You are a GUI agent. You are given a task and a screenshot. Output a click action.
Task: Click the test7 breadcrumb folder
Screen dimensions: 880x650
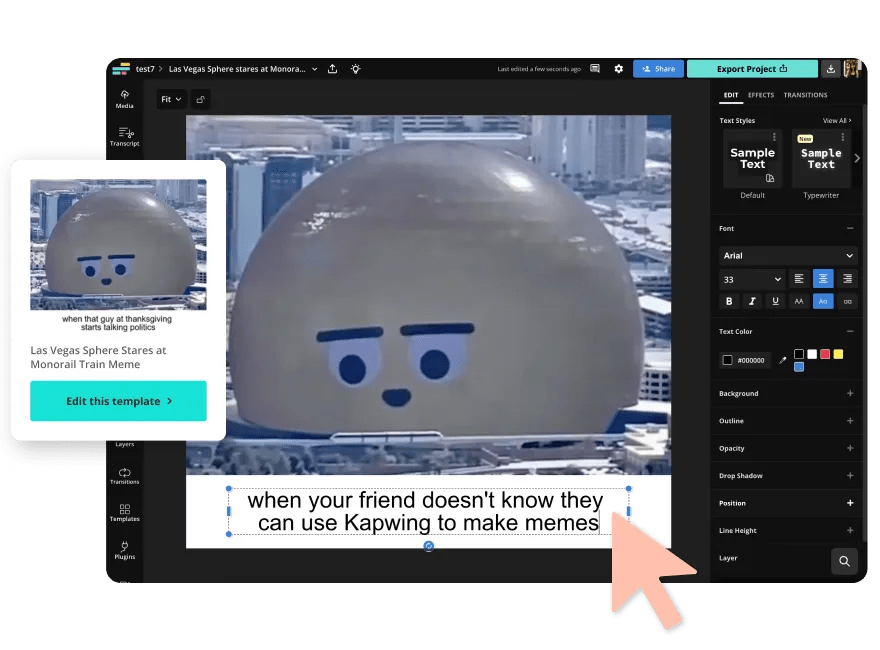point(145,69)
